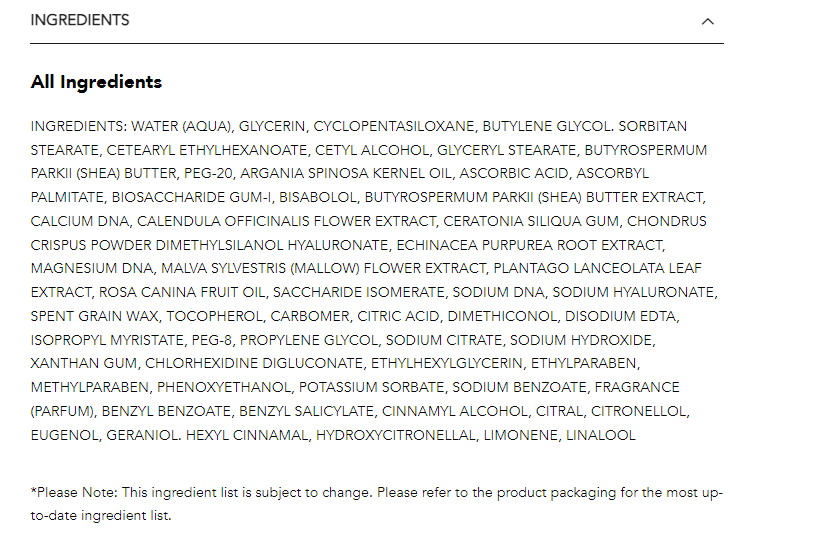
Task: Click the word TOCOPHEROL
Action: pos(214,316)
